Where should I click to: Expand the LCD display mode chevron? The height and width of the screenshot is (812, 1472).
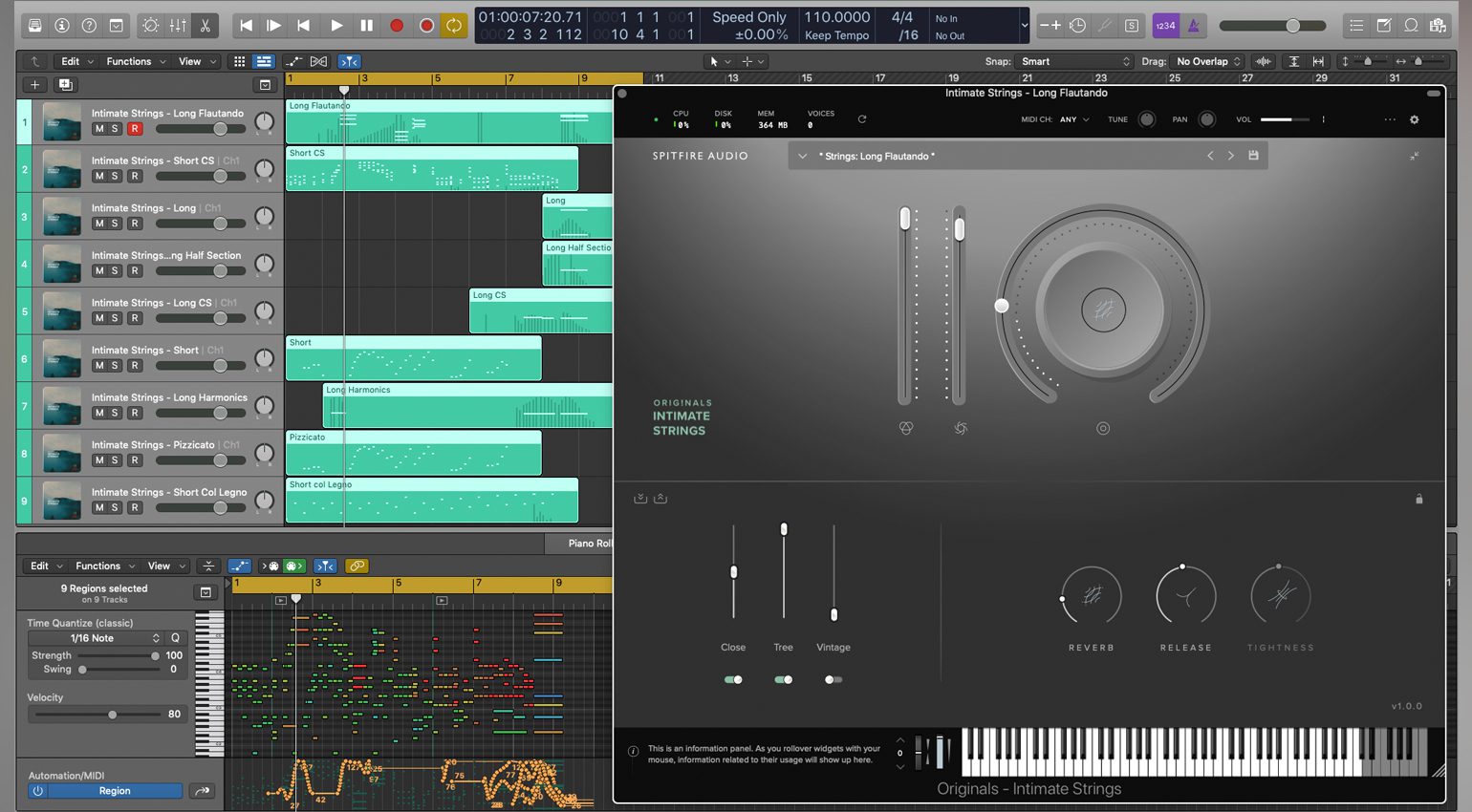tap(1024, 26)
